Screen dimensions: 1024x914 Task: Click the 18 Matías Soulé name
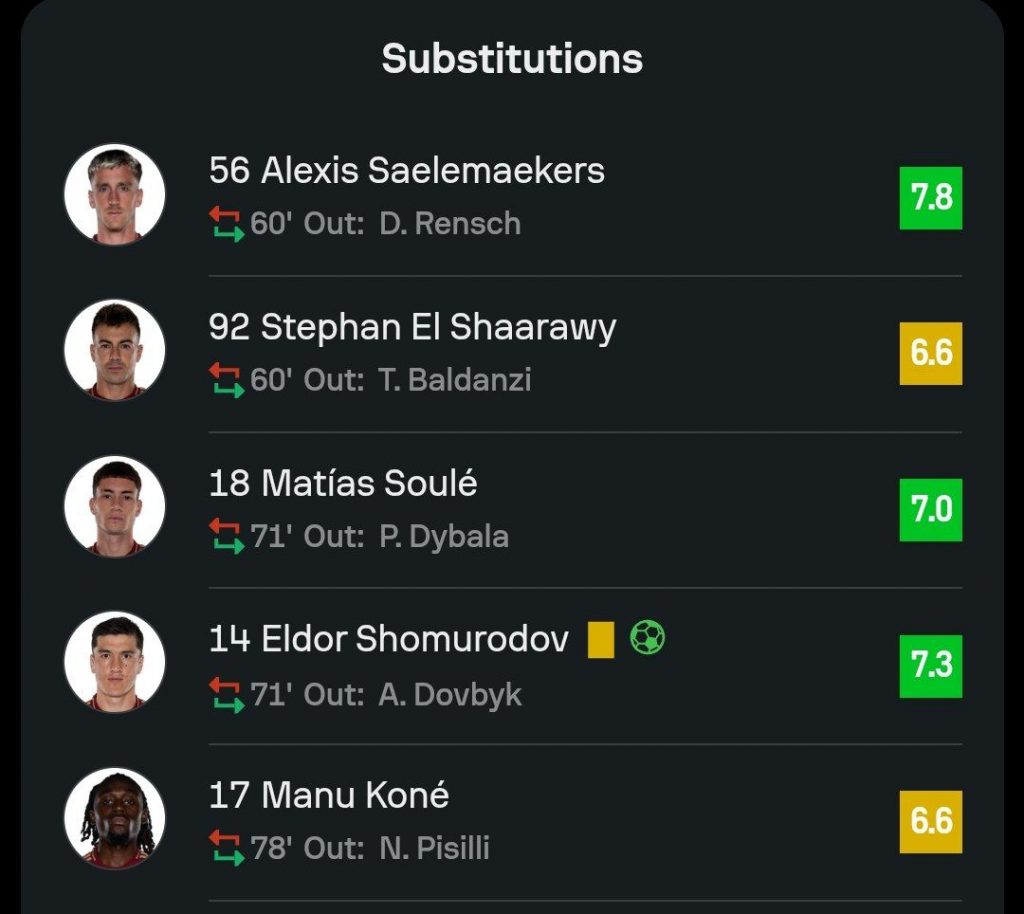click(343, 483)
